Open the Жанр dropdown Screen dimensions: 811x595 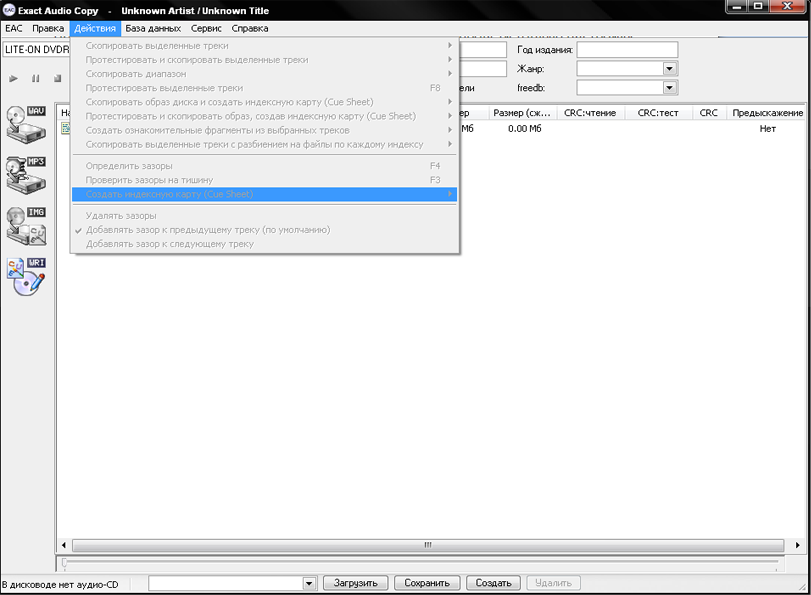(x=670, y=69)
